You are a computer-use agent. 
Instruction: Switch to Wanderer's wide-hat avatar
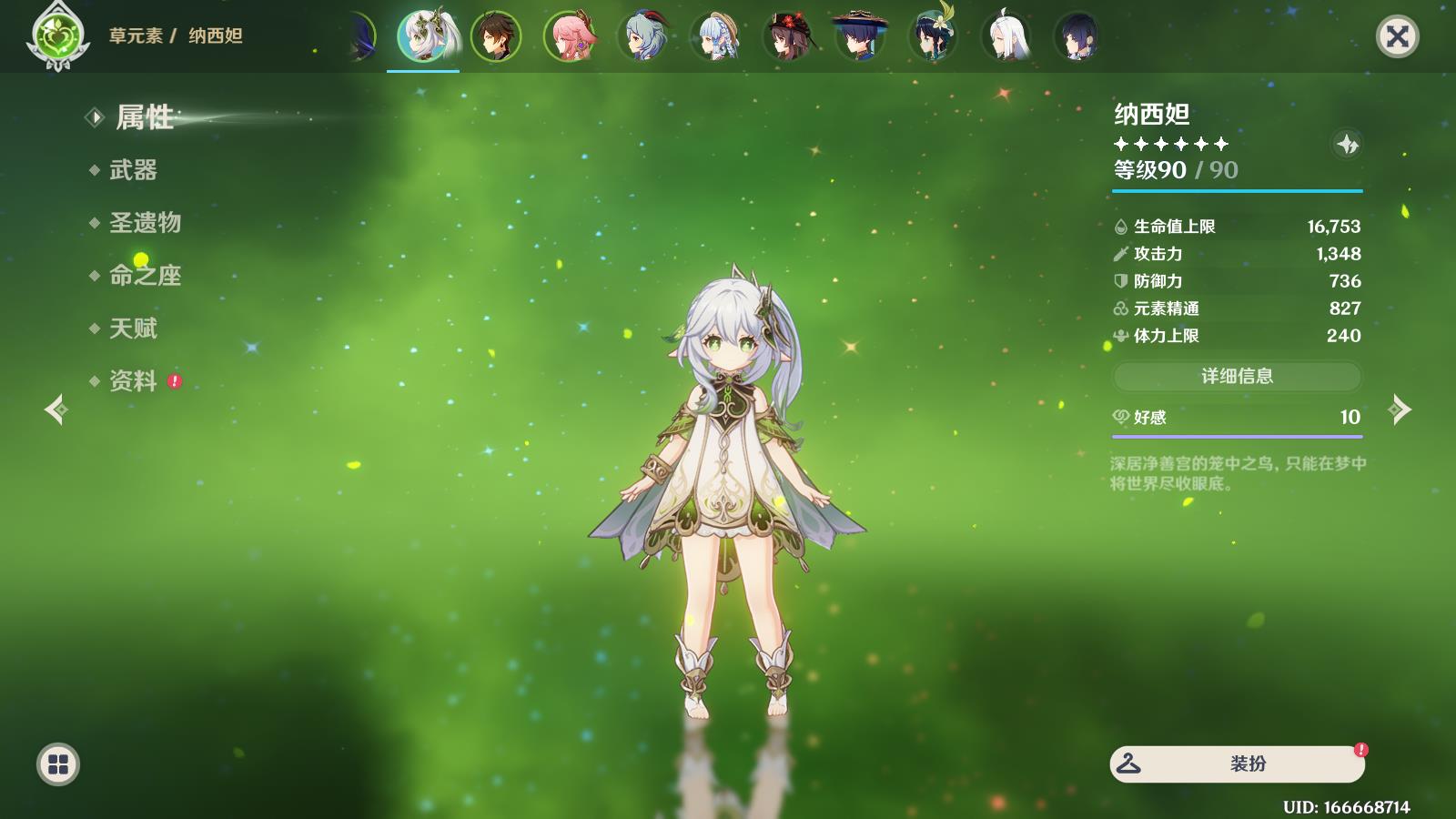click(x=860, y=36)
